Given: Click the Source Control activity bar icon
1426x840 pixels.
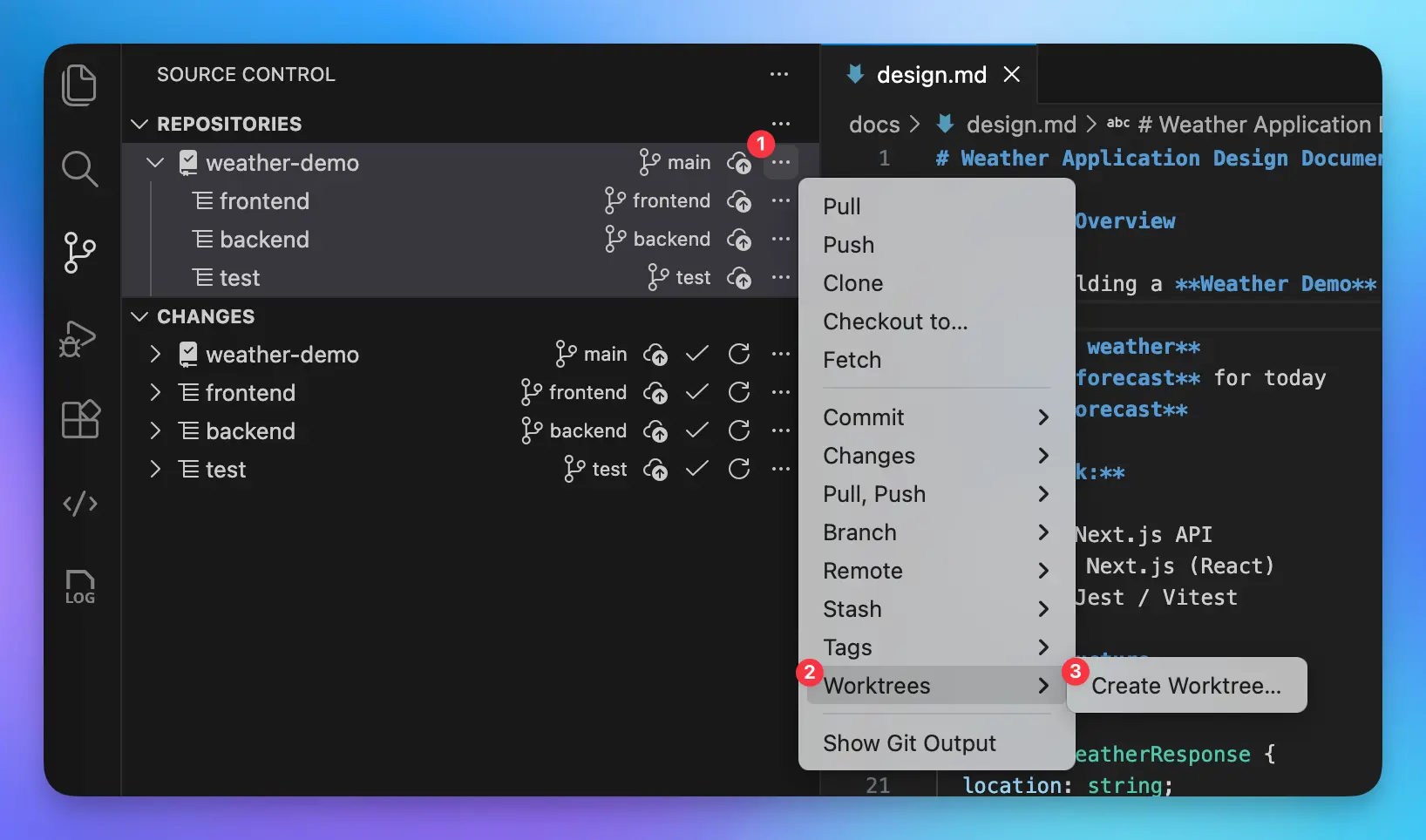Looking at the screenshot, I should tap(80, 254).
